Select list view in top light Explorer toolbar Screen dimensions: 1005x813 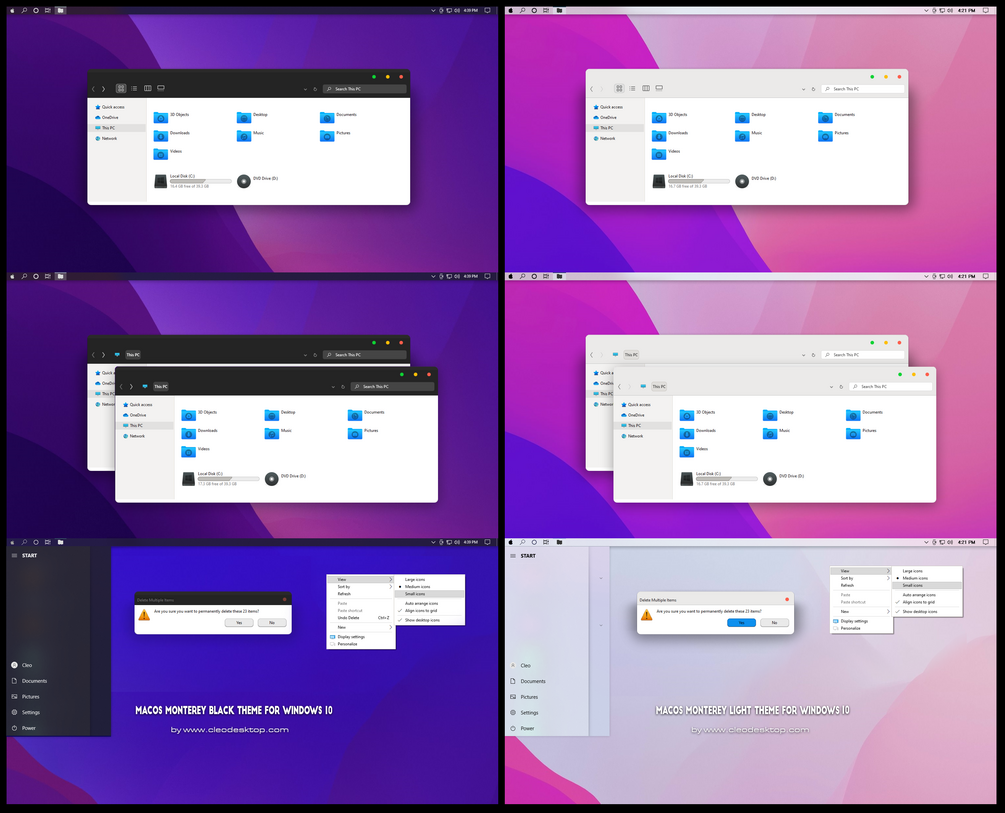[632, 88]
